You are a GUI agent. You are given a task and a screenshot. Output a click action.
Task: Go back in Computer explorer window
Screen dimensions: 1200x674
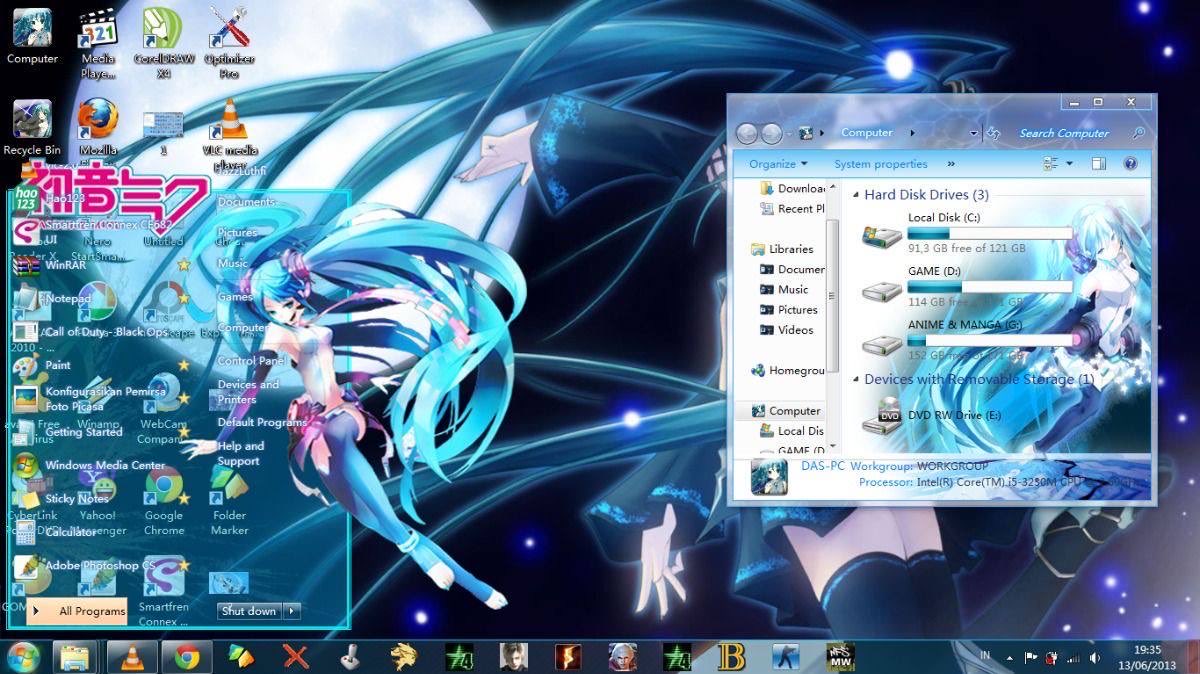point(747,133)
